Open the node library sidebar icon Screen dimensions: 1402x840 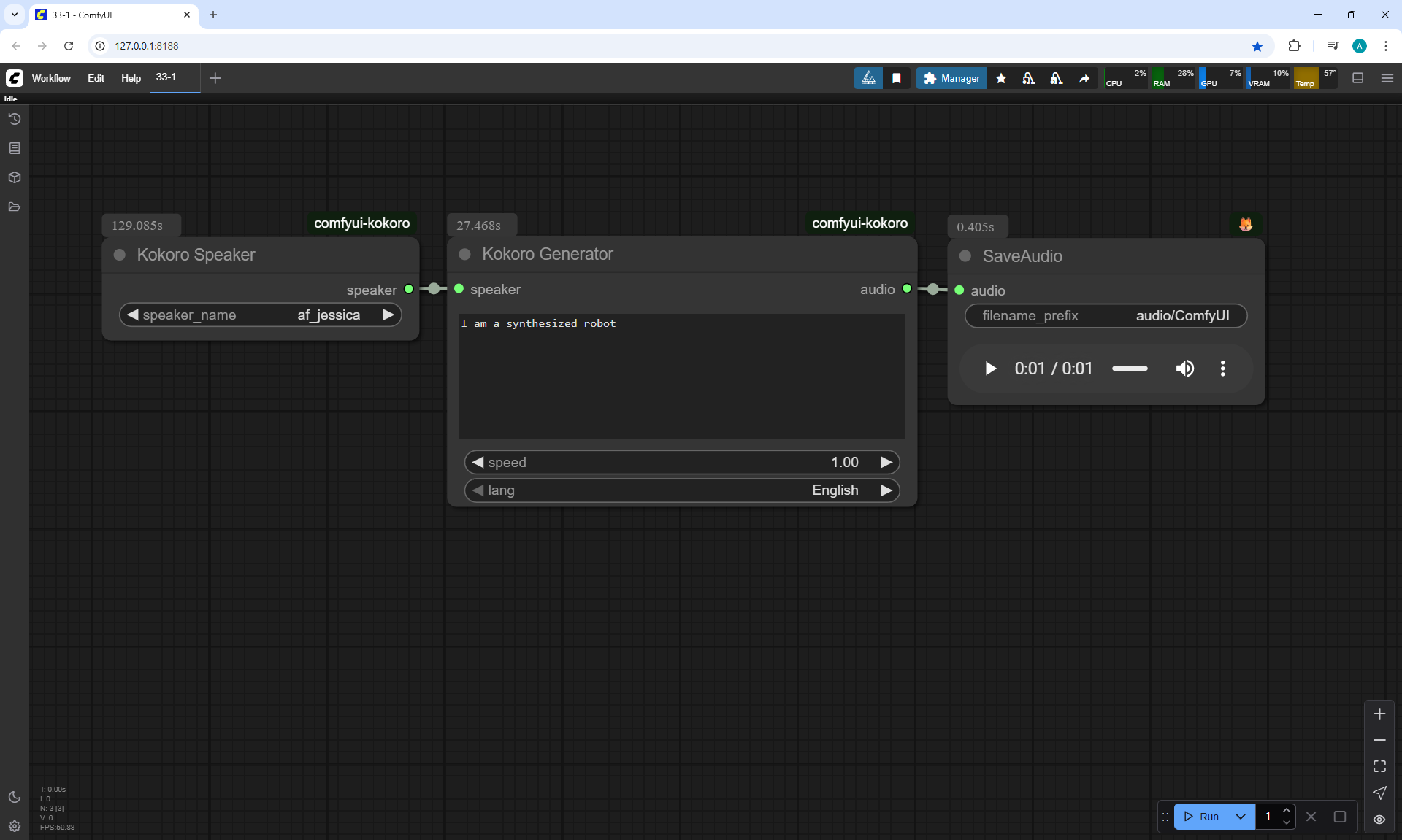point(14,148)
